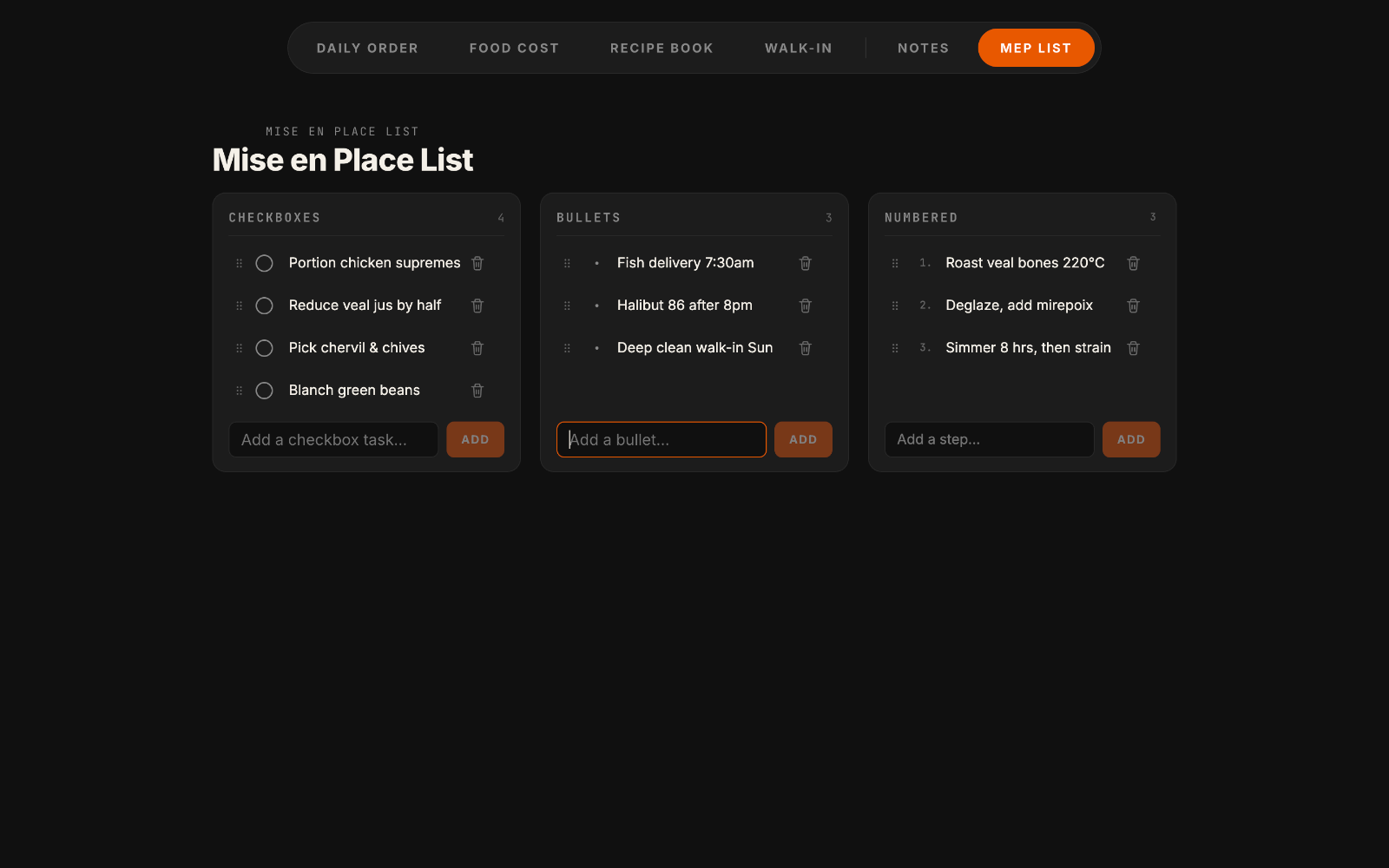Tick the Pick chervil & chives checkbox
Image resolution: width=1389 pixels, height=868 pixels.
point(265,348)
